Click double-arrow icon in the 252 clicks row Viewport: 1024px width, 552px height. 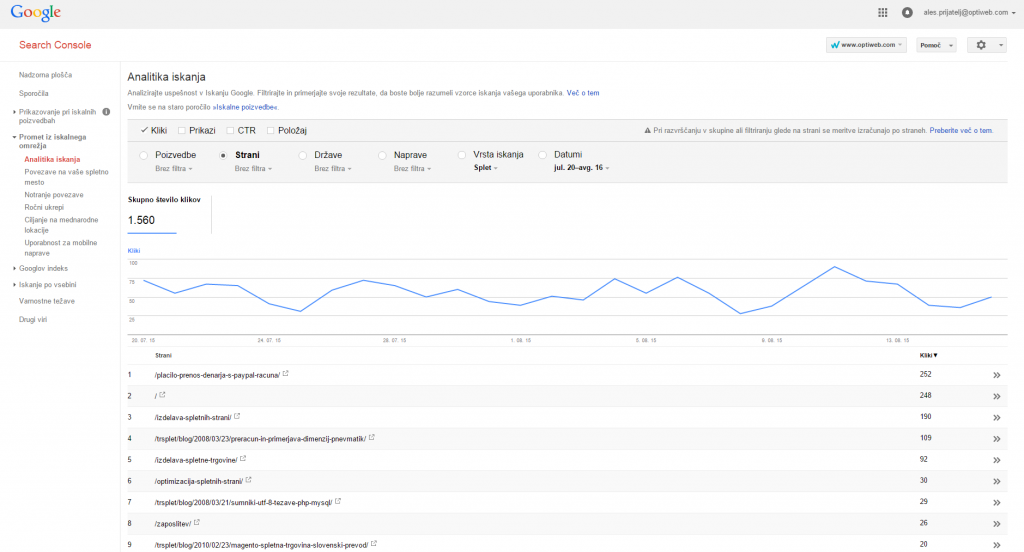pyautogui.click(x=996, y=375)
